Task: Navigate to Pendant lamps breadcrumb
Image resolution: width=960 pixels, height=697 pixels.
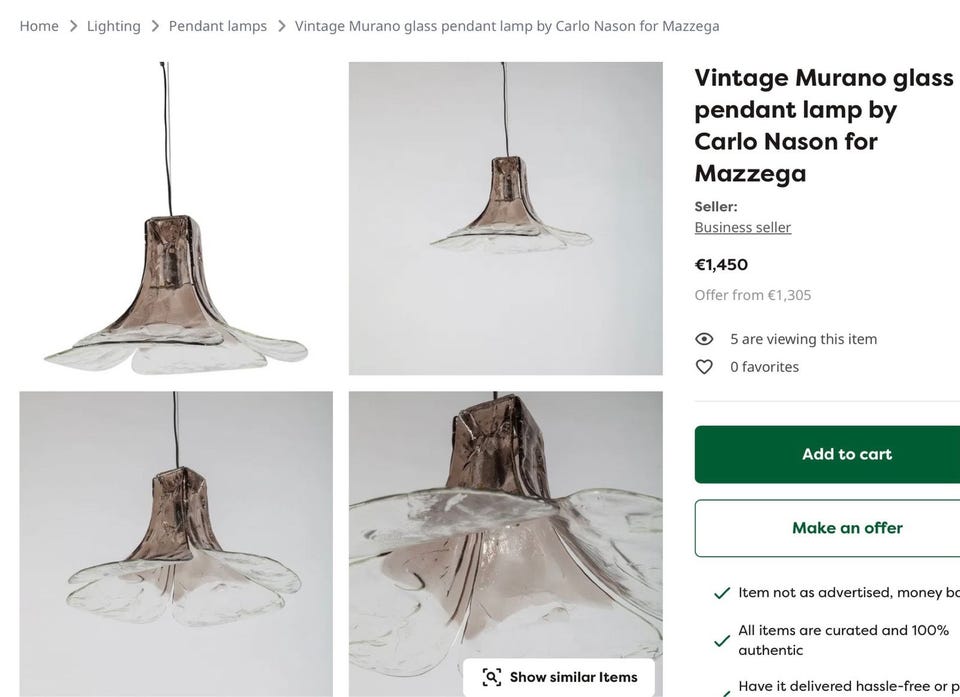Action: [x=218, y=26]
